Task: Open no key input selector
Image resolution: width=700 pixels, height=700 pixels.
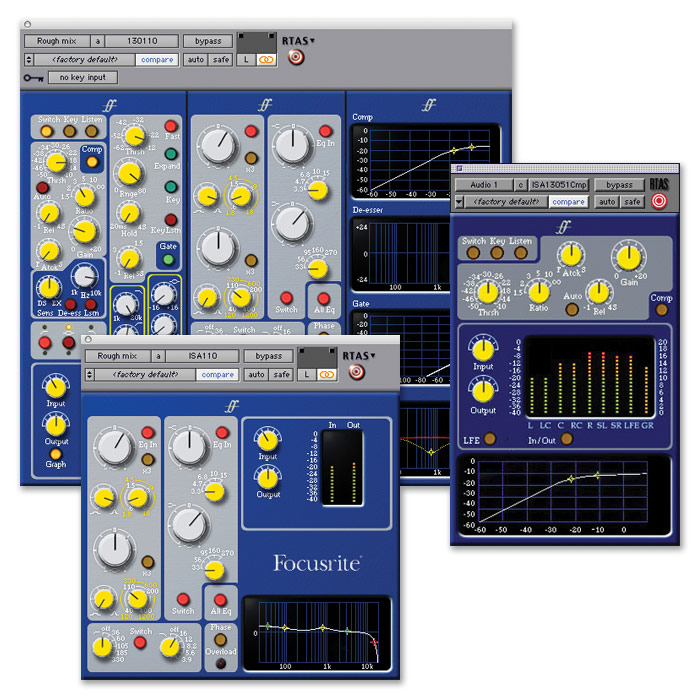Action: pyautogui.click(x=83, y=78)
